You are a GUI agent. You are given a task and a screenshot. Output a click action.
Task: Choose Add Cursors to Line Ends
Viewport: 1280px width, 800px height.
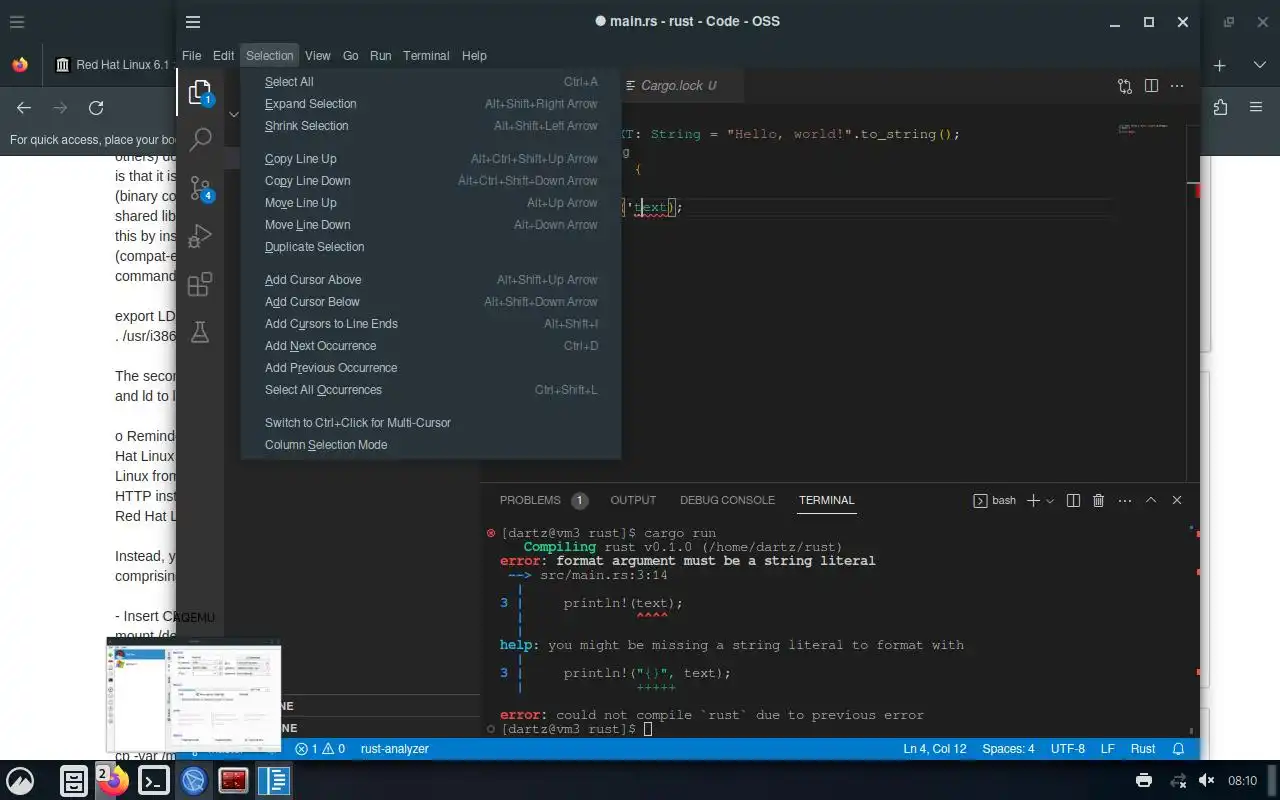click(x=431, y=324)
